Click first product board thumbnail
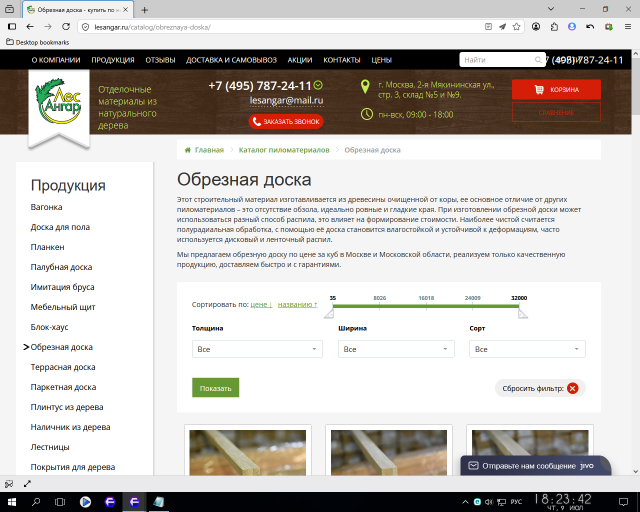The width and height of the screenshot is (640, 512). 248,452
